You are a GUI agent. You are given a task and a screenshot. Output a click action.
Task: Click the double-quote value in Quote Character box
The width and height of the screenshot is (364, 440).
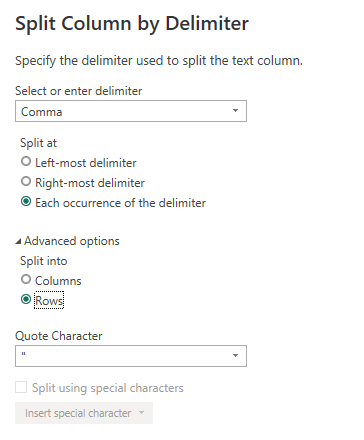[23, 354]
